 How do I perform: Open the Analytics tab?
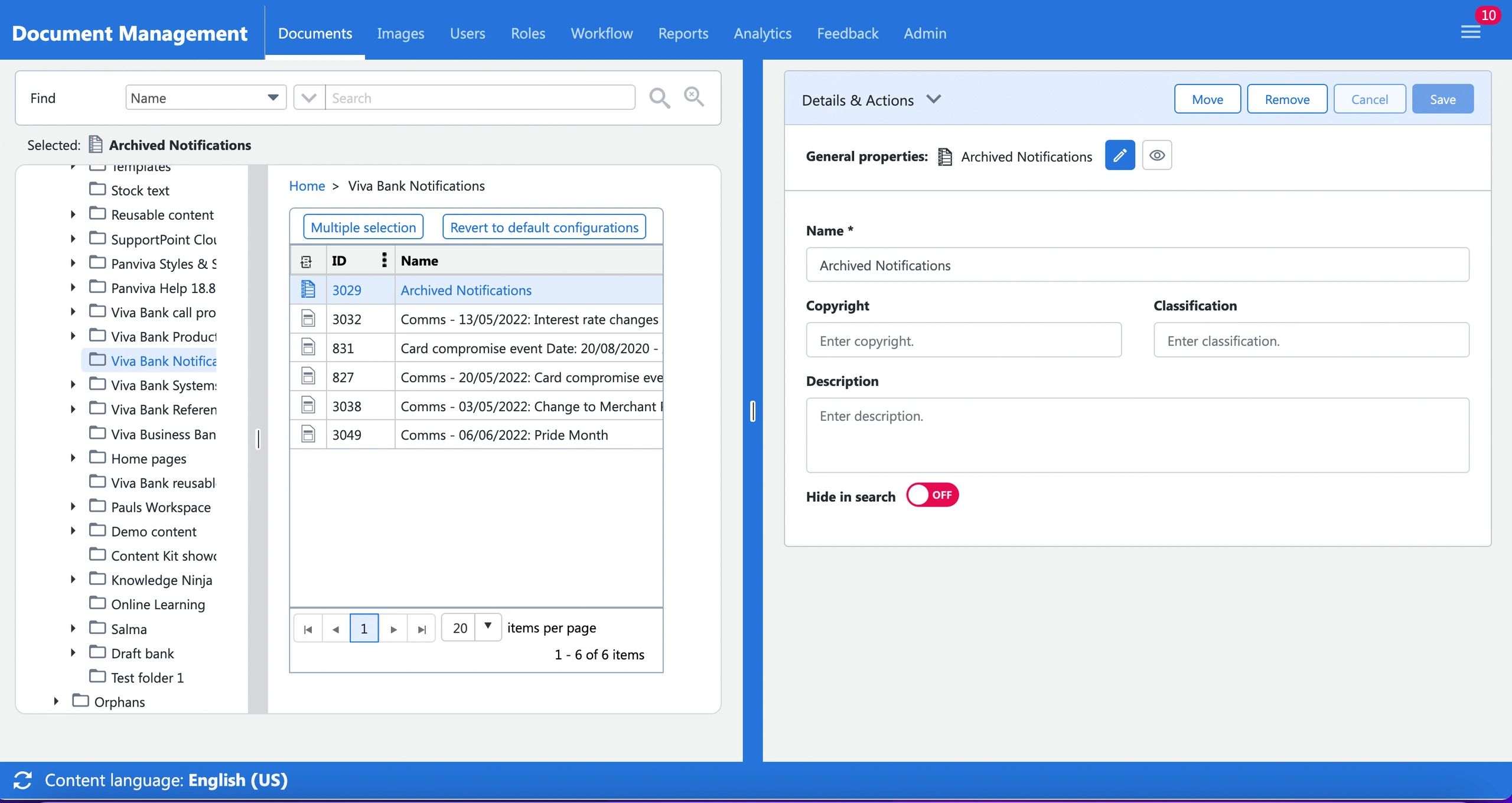coord(762,34)
